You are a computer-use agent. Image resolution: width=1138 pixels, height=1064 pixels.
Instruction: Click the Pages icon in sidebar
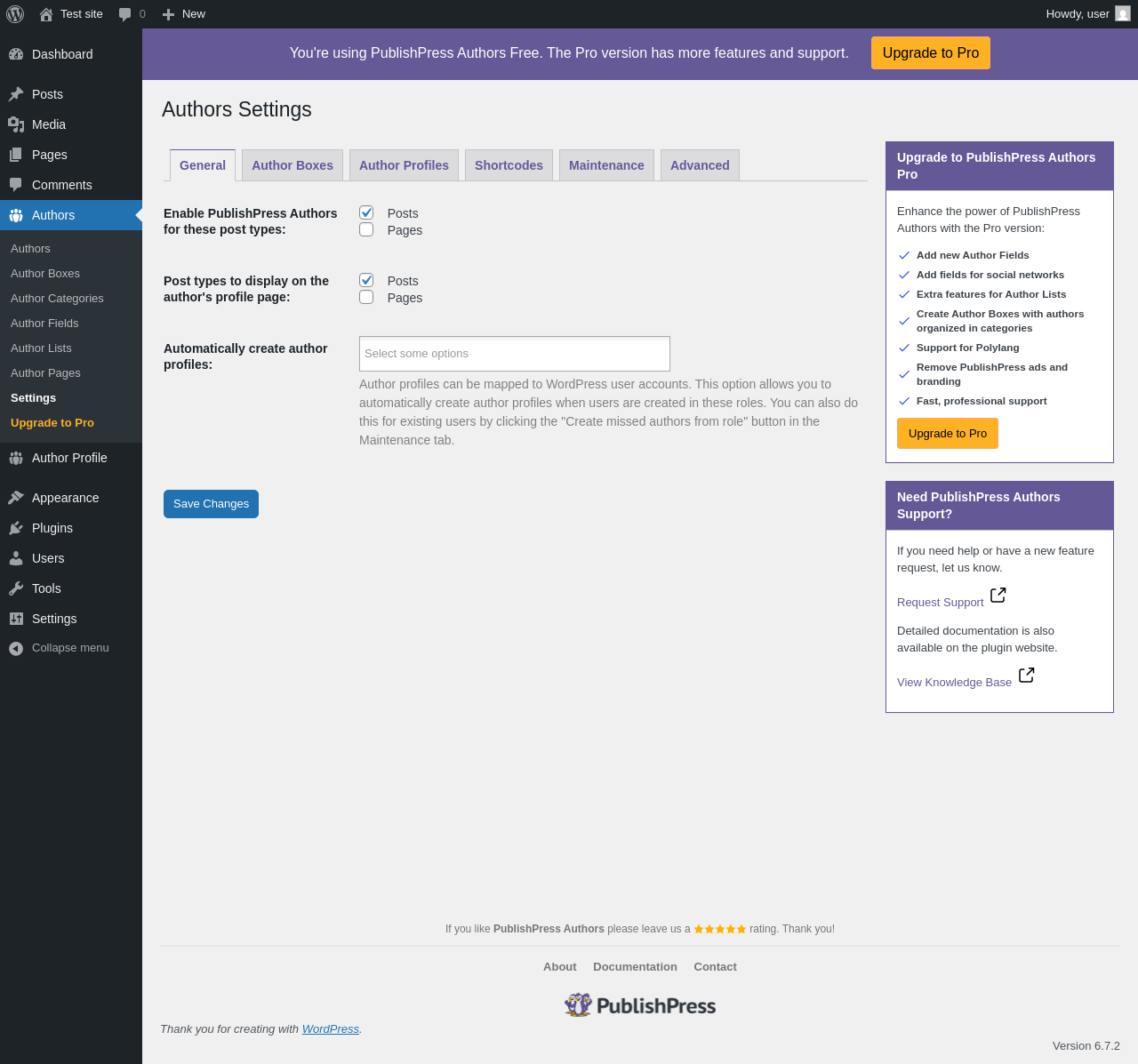tap(16, 155)
